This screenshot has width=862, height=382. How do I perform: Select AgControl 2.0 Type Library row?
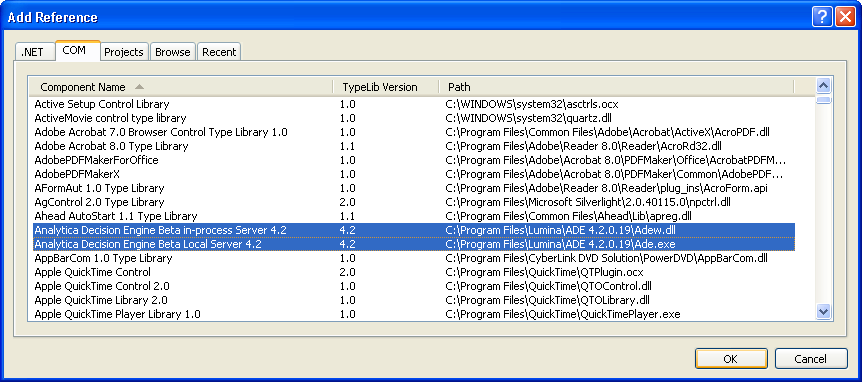tap(414, 202)
